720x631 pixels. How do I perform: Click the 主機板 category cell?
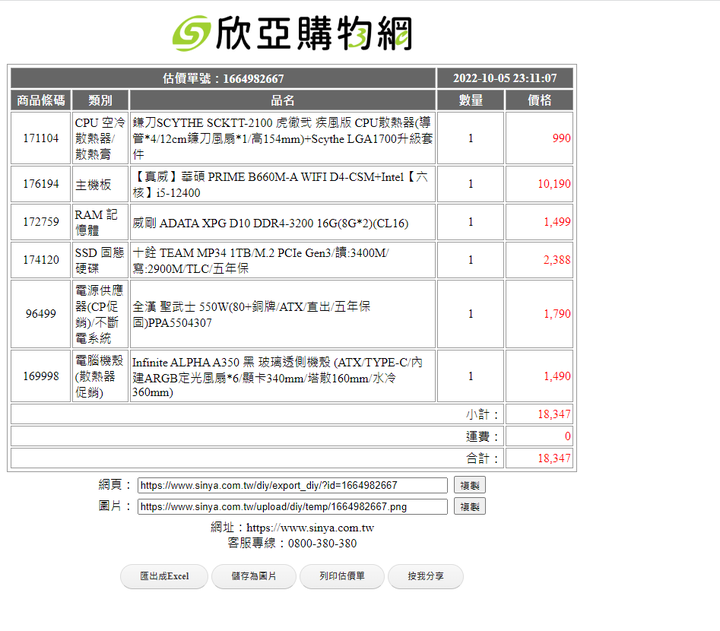click(100, 184)
